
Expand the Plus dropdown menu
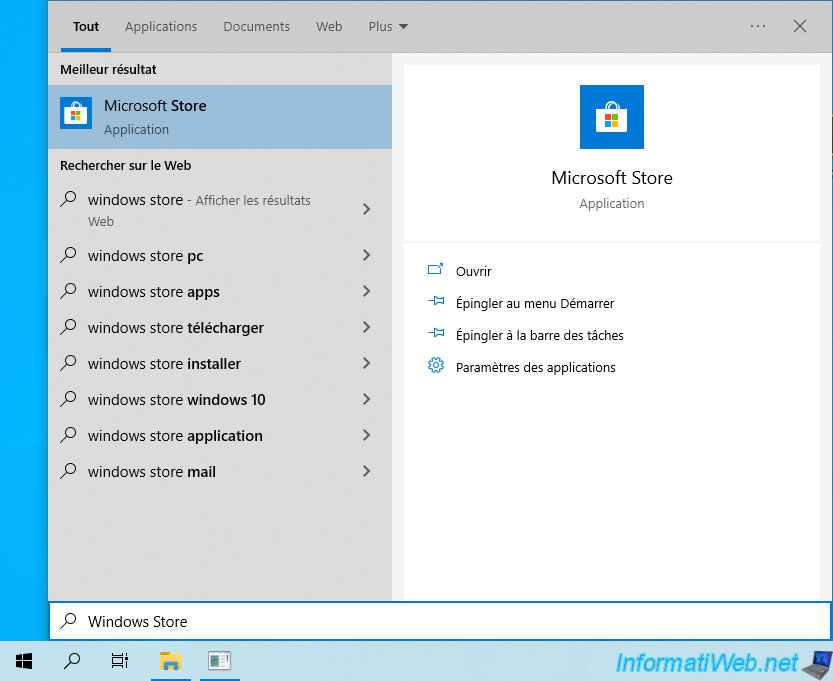(388, 27)
